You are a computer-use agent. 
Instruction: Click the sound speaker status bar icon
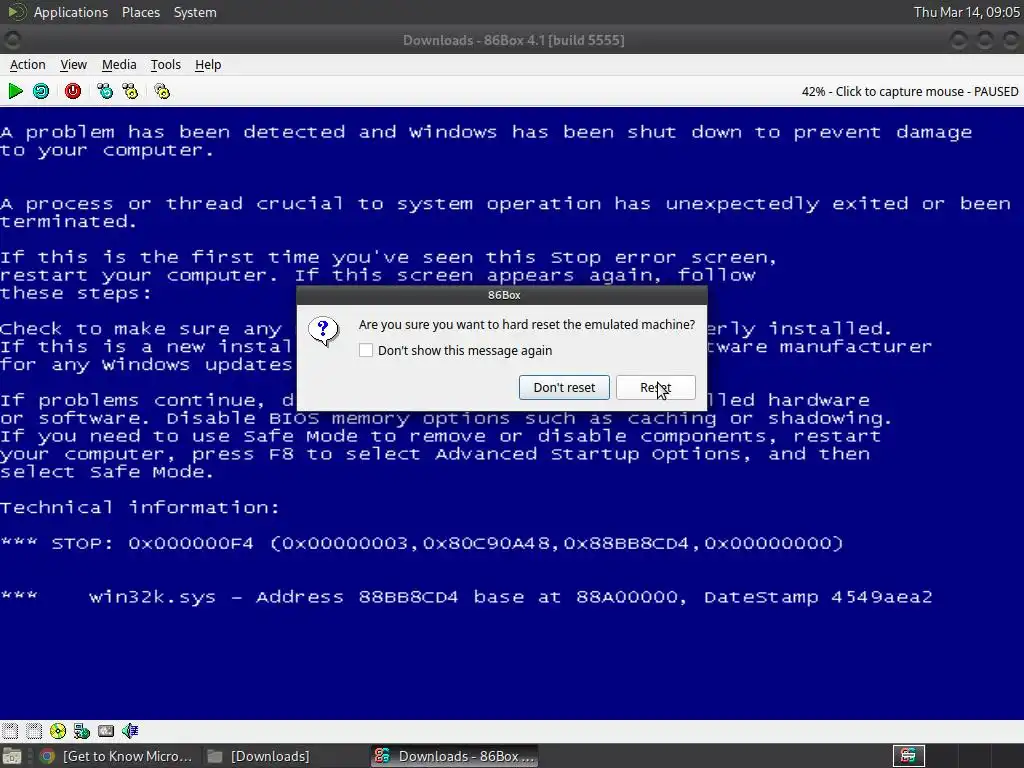click(x=130, y=731)
